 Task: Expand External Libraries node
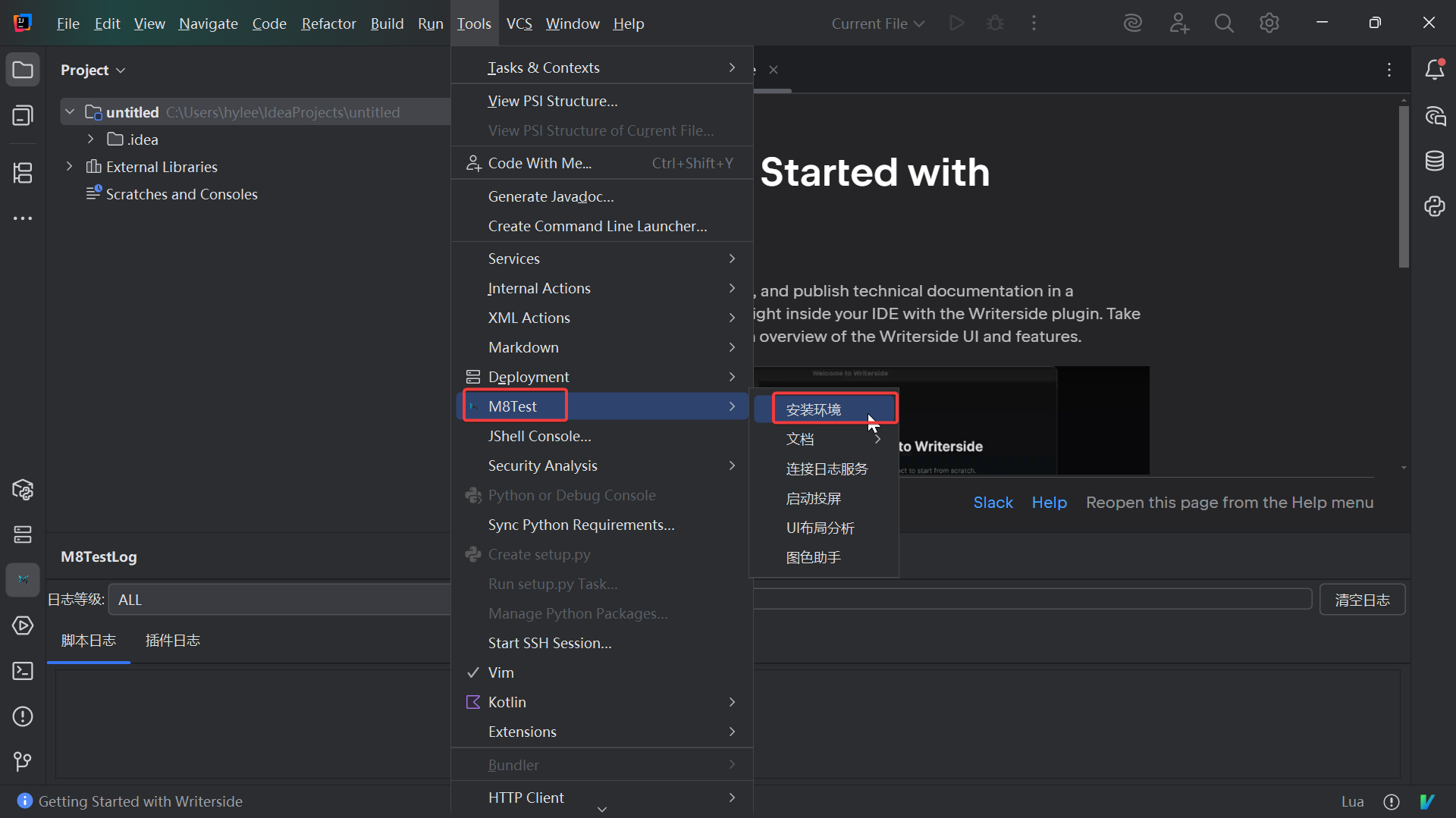69,166
